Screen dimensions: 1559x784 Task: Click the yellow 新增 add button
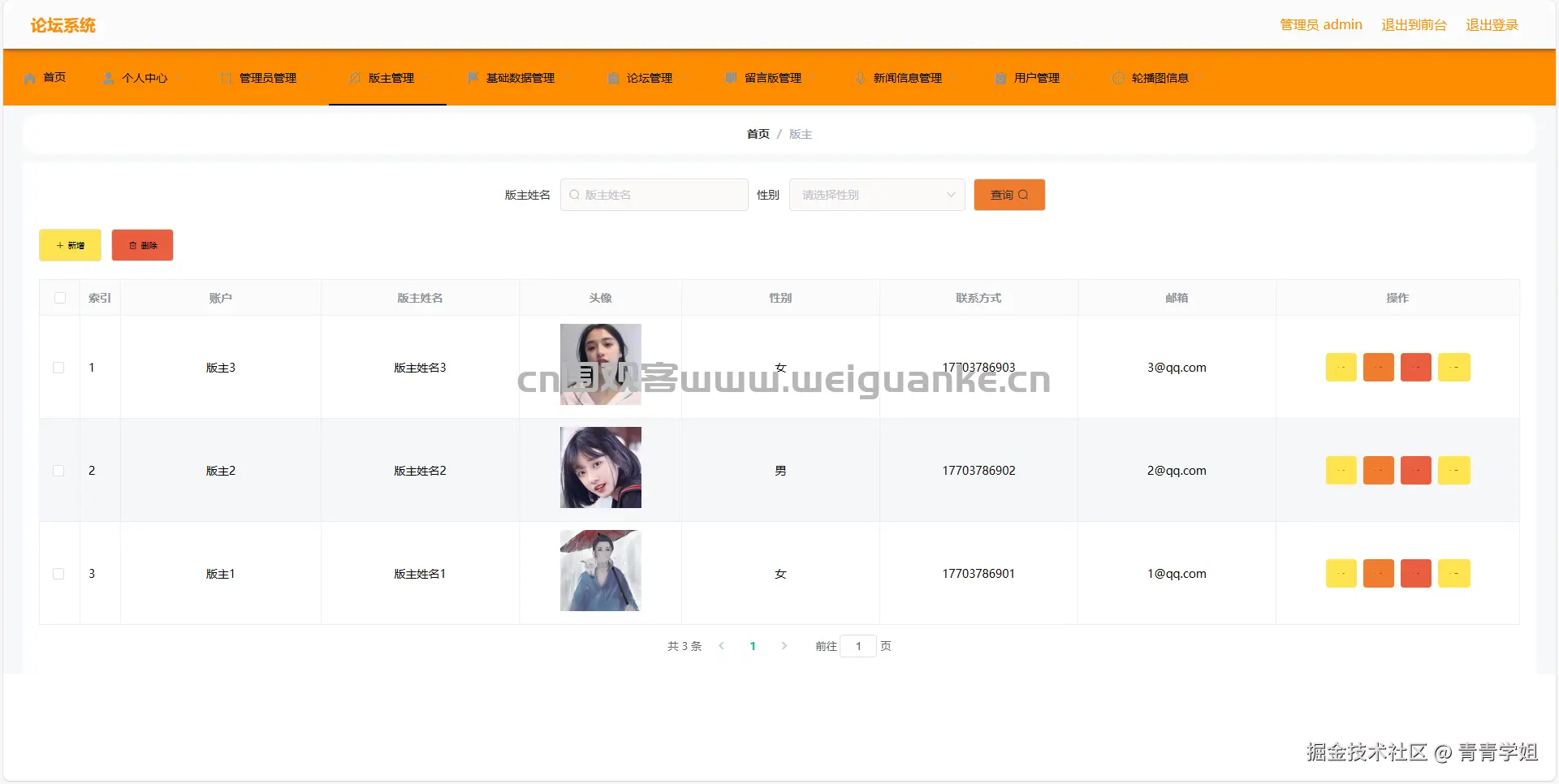[70, 245]
